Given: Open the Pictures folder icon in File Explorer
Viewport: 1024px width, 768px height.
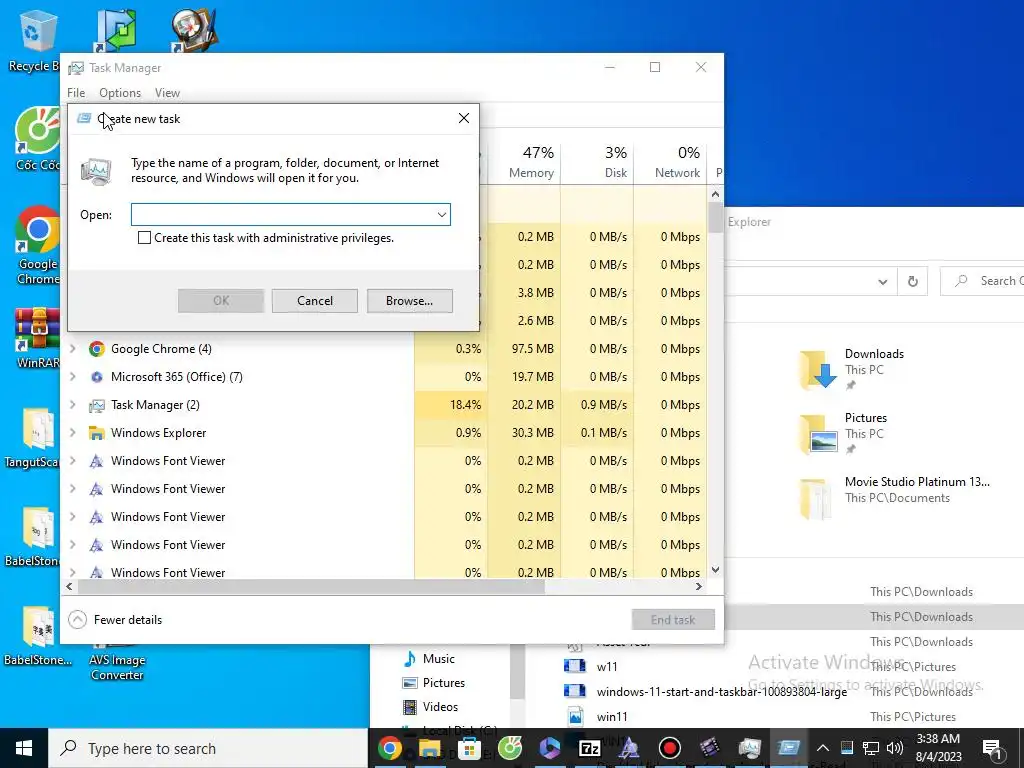Looking at the screenshot, I should pyautogui.click(x=818, y=433).
